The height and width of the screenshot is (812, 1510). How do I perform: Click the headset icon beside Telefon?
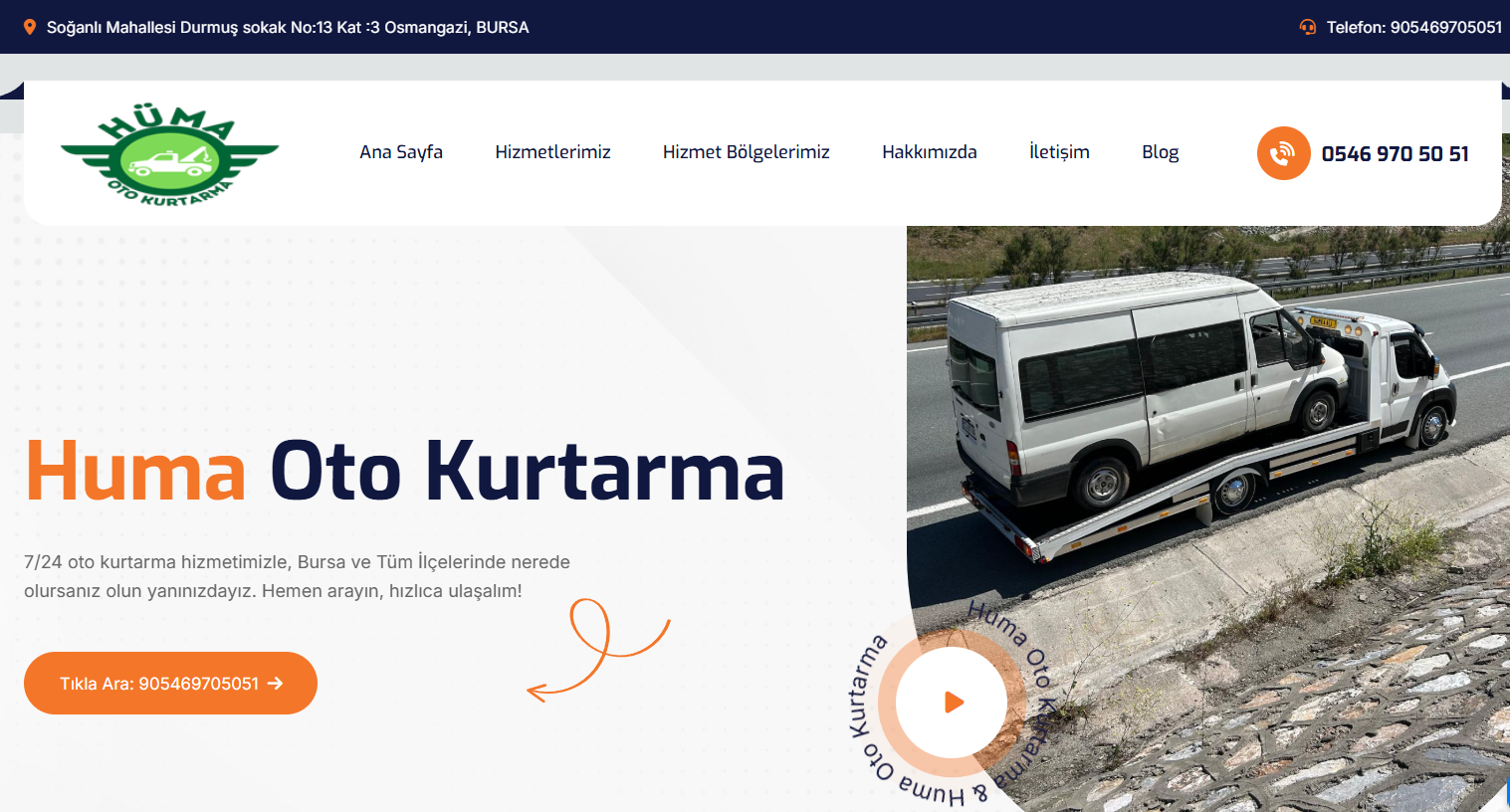coord(1308,27)
